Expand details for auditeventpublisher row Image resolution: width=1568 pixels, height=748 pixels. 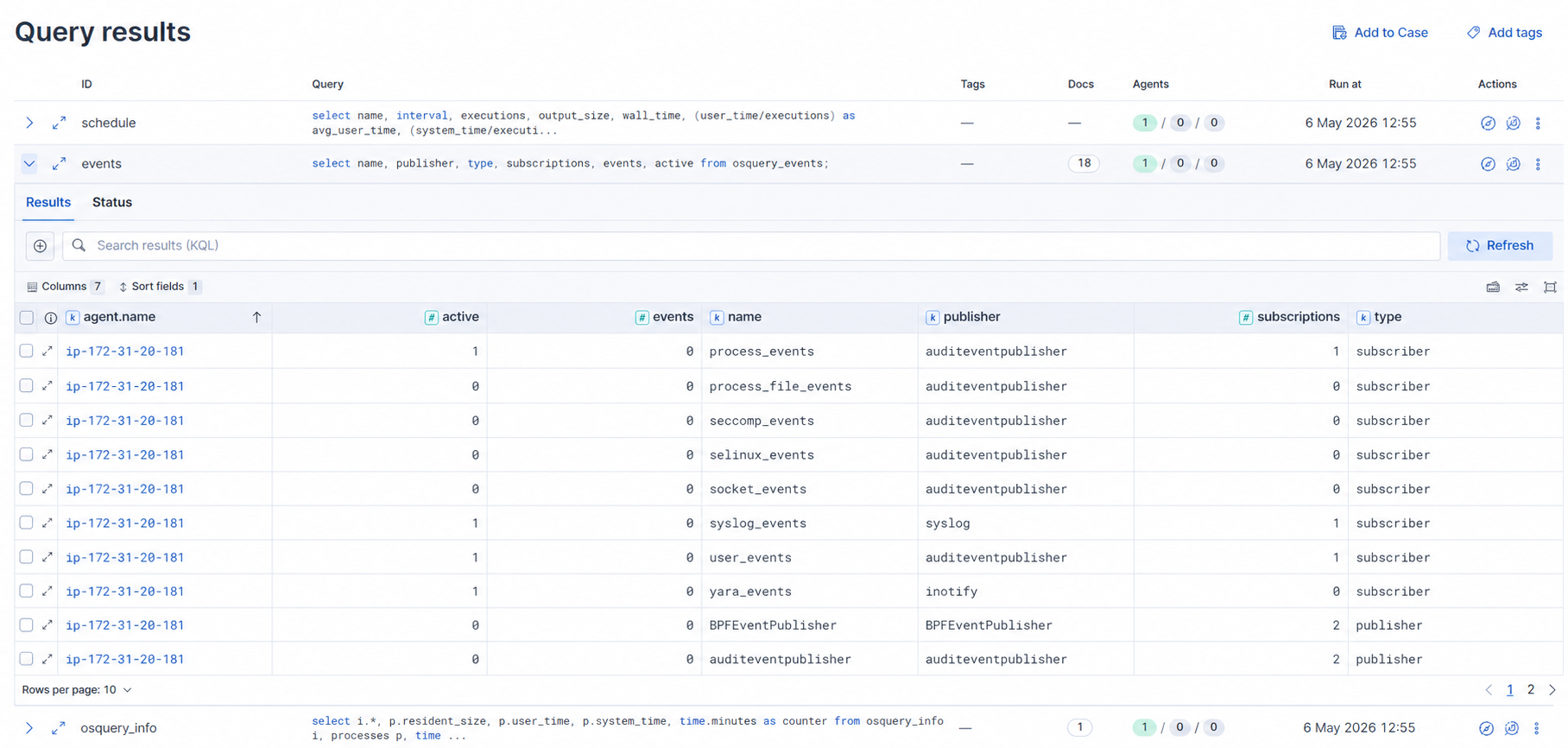click(47, 659)
